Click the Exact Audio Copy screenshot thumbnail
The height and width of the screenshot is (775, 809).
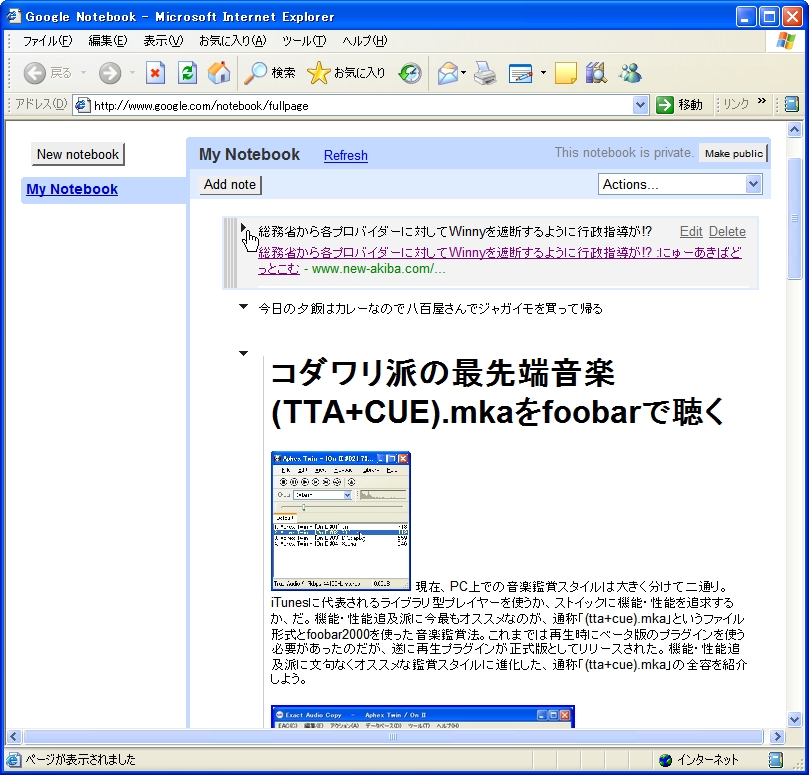(423, 717)
